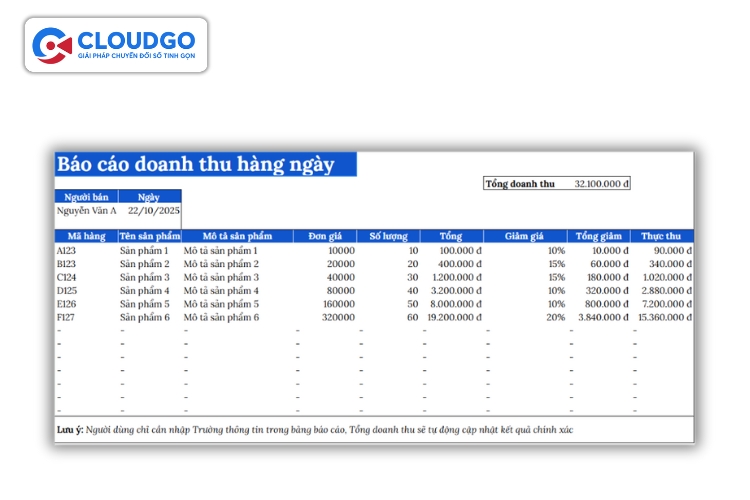750x500 pixels.
Task: Select the 15.360.000 đ net revenue cell
Action: pyautogui.click(x=665, y=317)
